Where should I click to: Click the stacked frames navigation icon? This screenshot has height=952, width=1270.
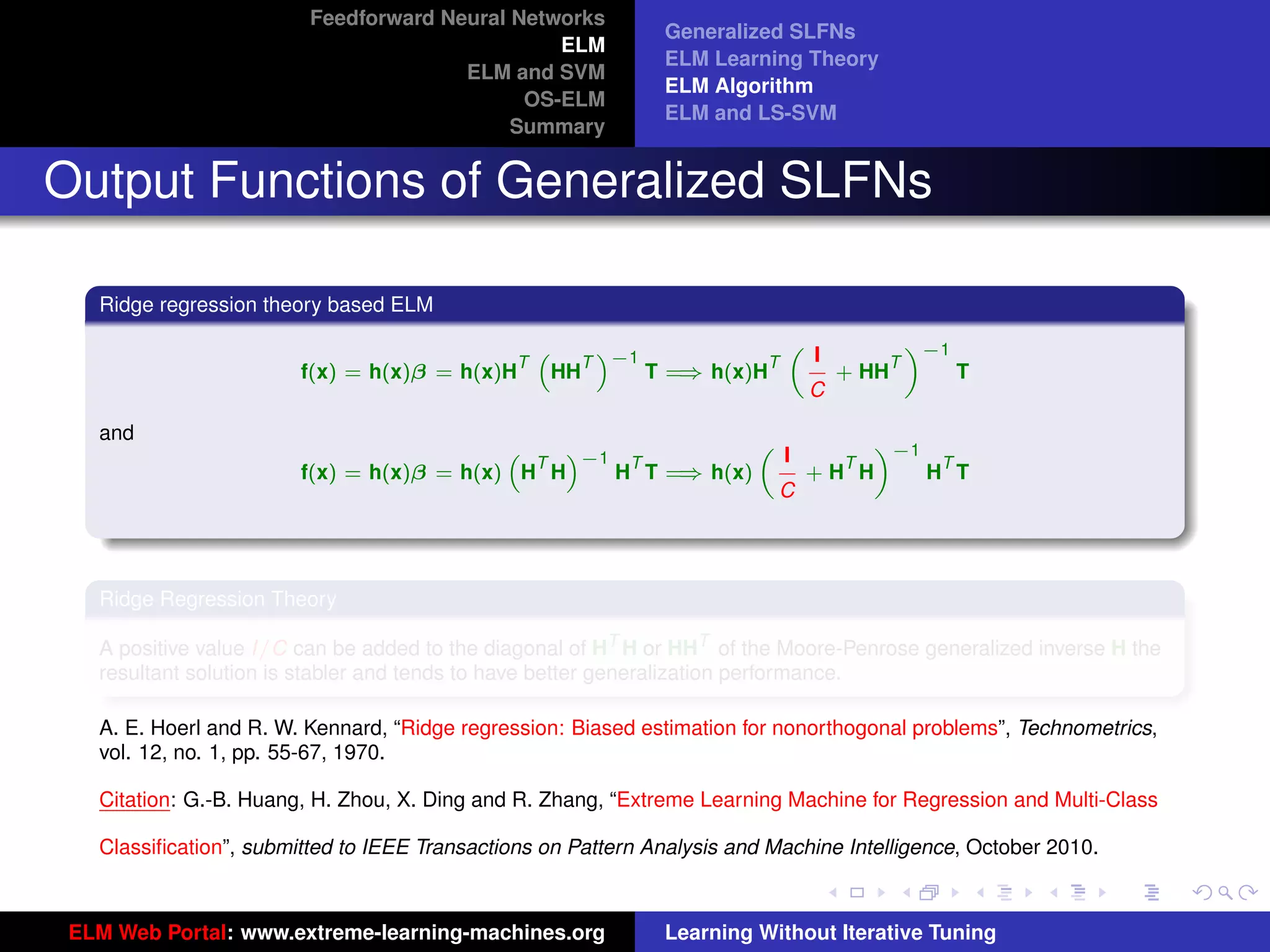click(x=930, y=892)
